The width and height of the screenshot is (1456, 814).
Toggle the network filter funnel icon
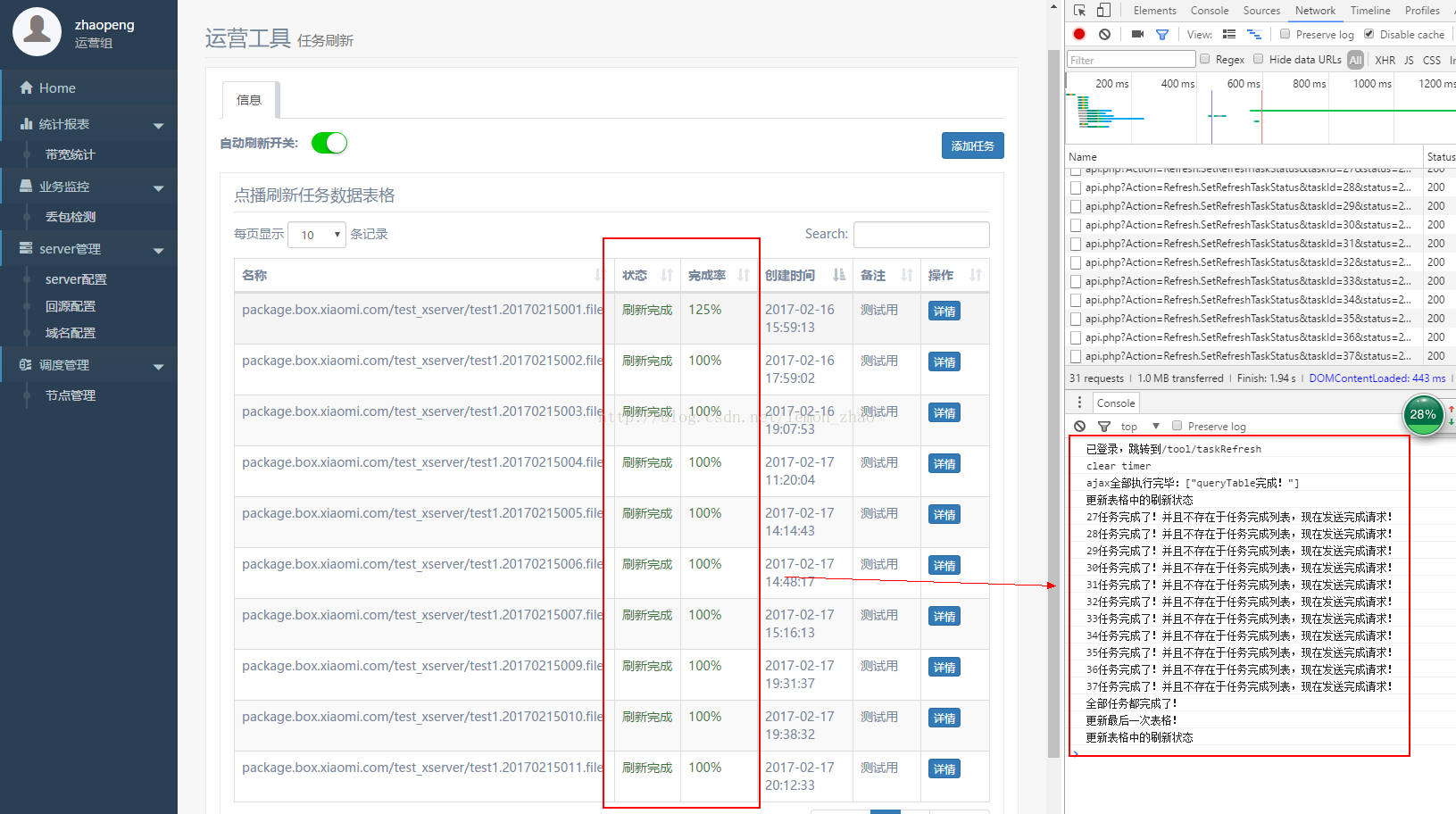pos(1162,34)
